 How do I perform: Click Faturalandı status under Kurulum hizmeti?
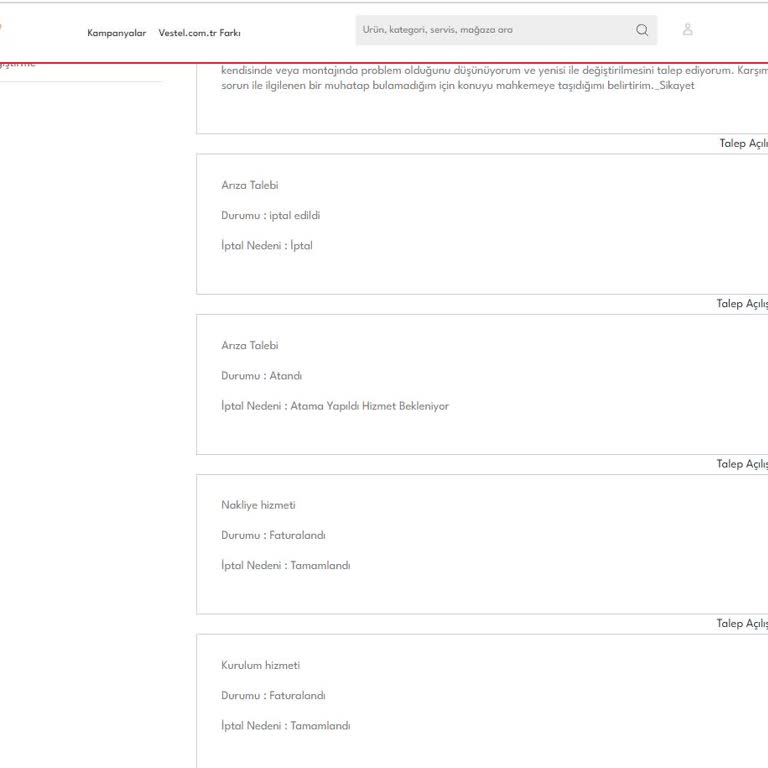tap(273, 696)
